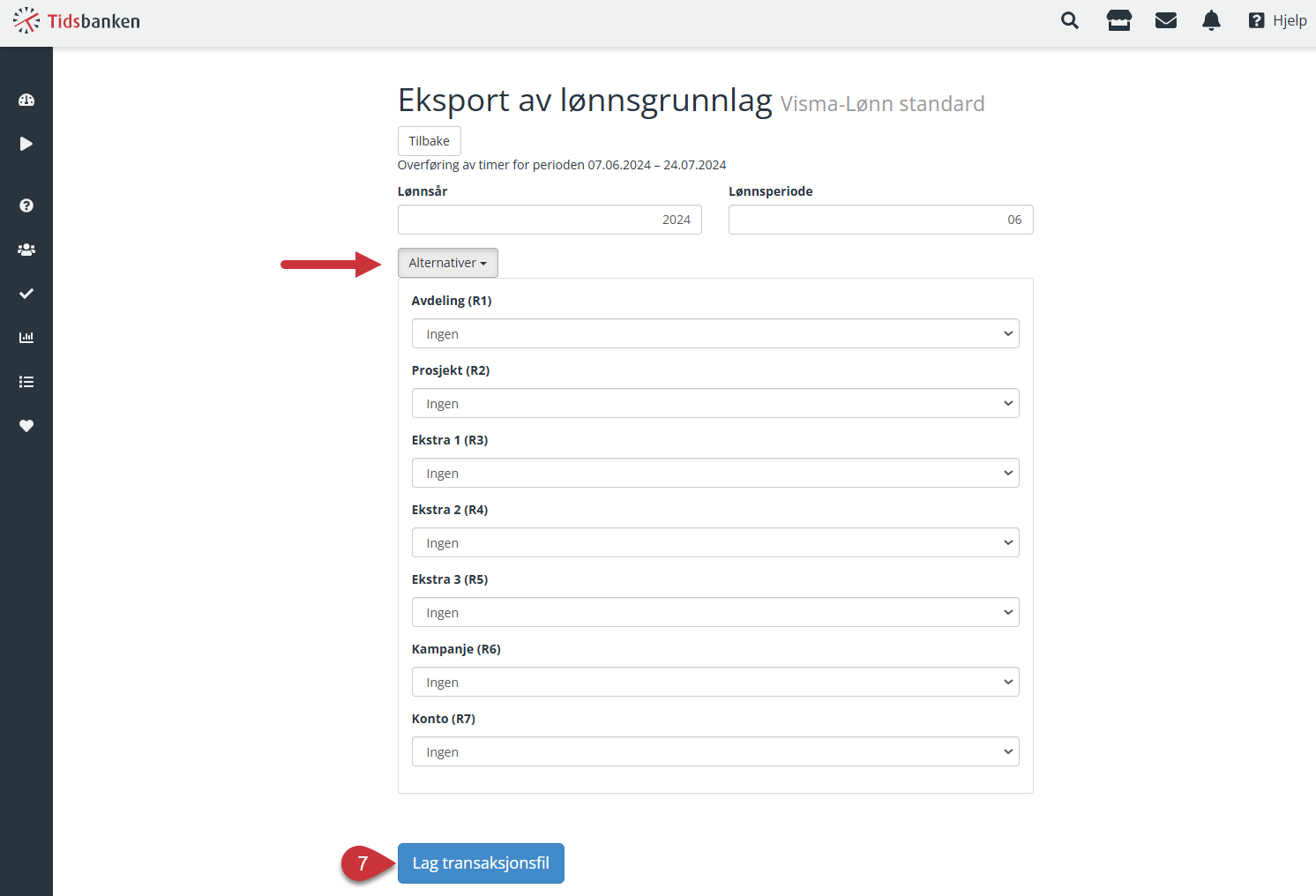This screenshot has width=1316, height=896.
Task: Open the checkmark approval sidebar icon
Action: (x=26, y=294)
